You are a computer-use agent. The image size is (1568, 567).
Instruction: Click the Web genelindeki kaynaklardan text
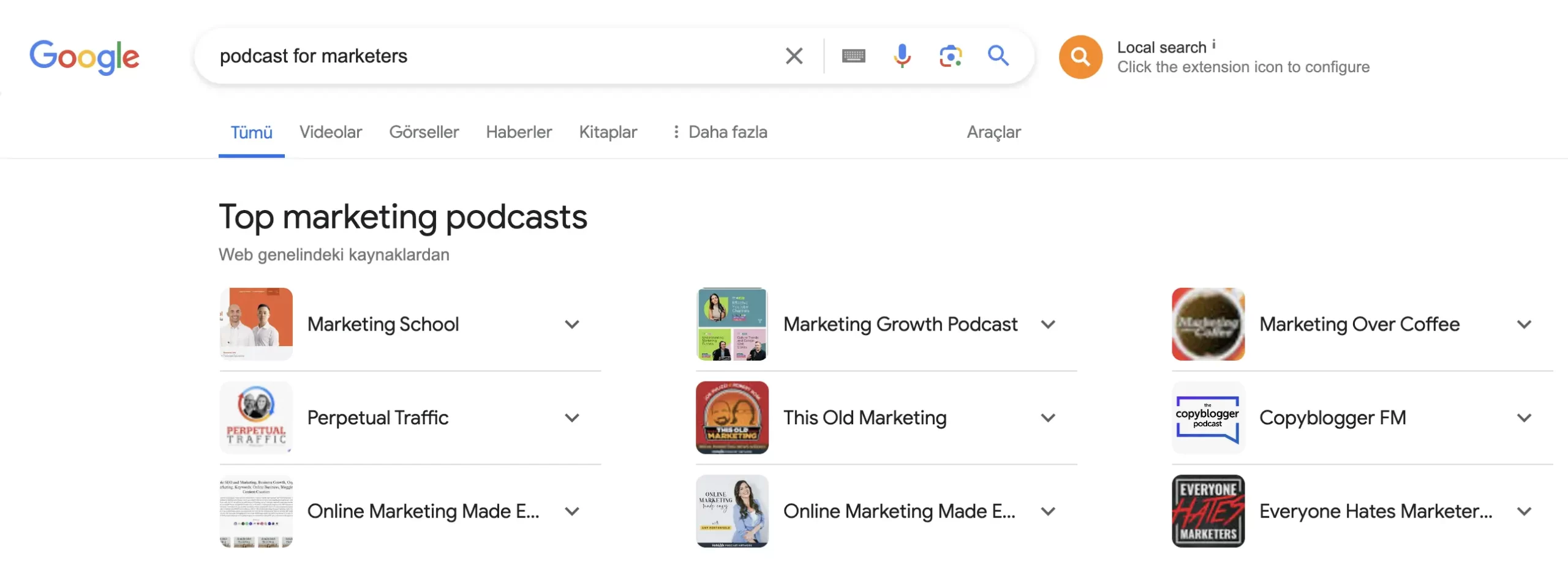pyautogui.click(x=334, y=255)
